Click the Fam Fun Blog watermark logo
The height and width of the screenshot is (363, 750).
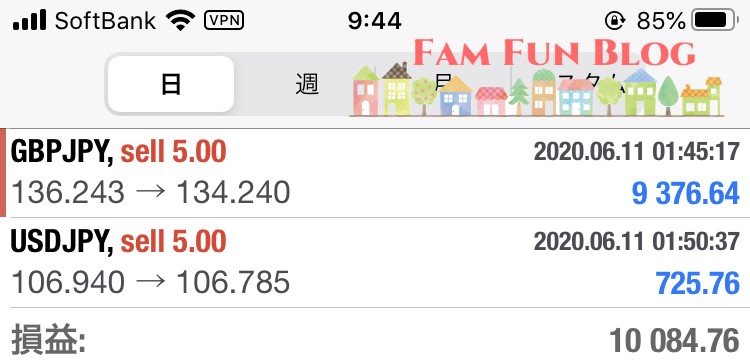(x=554, y=53)
